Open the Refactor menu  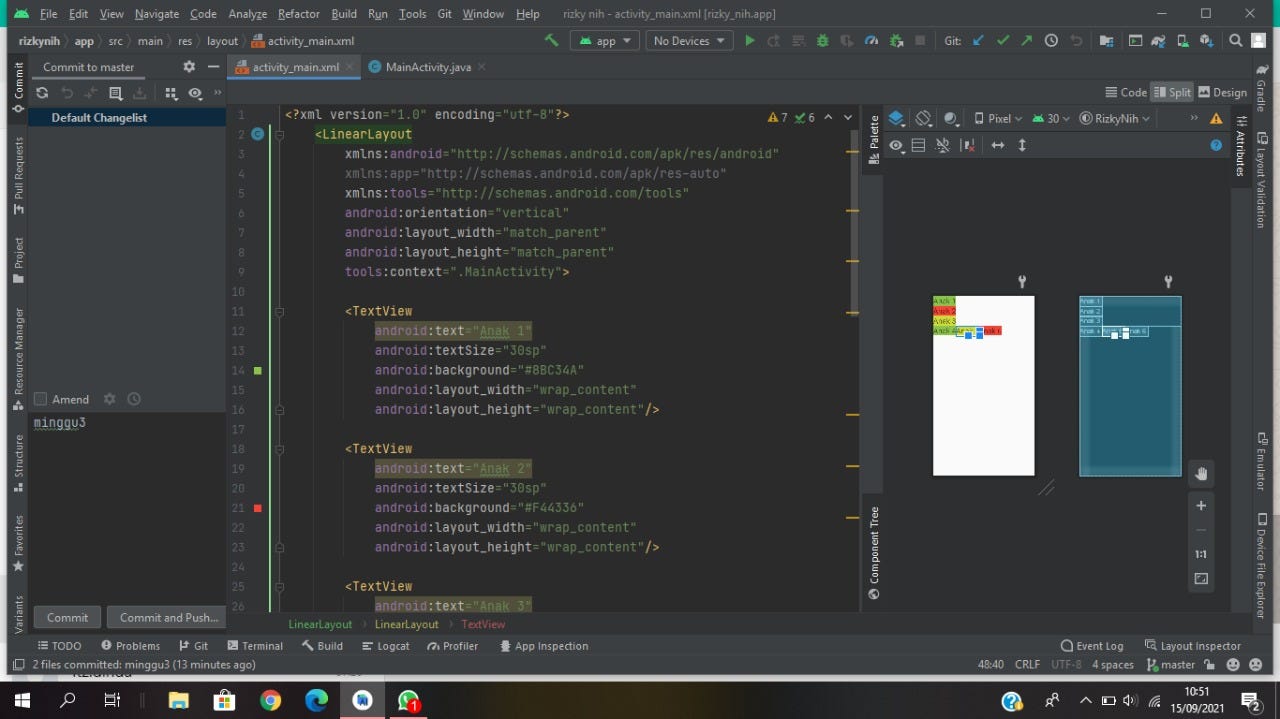[298, 14]
